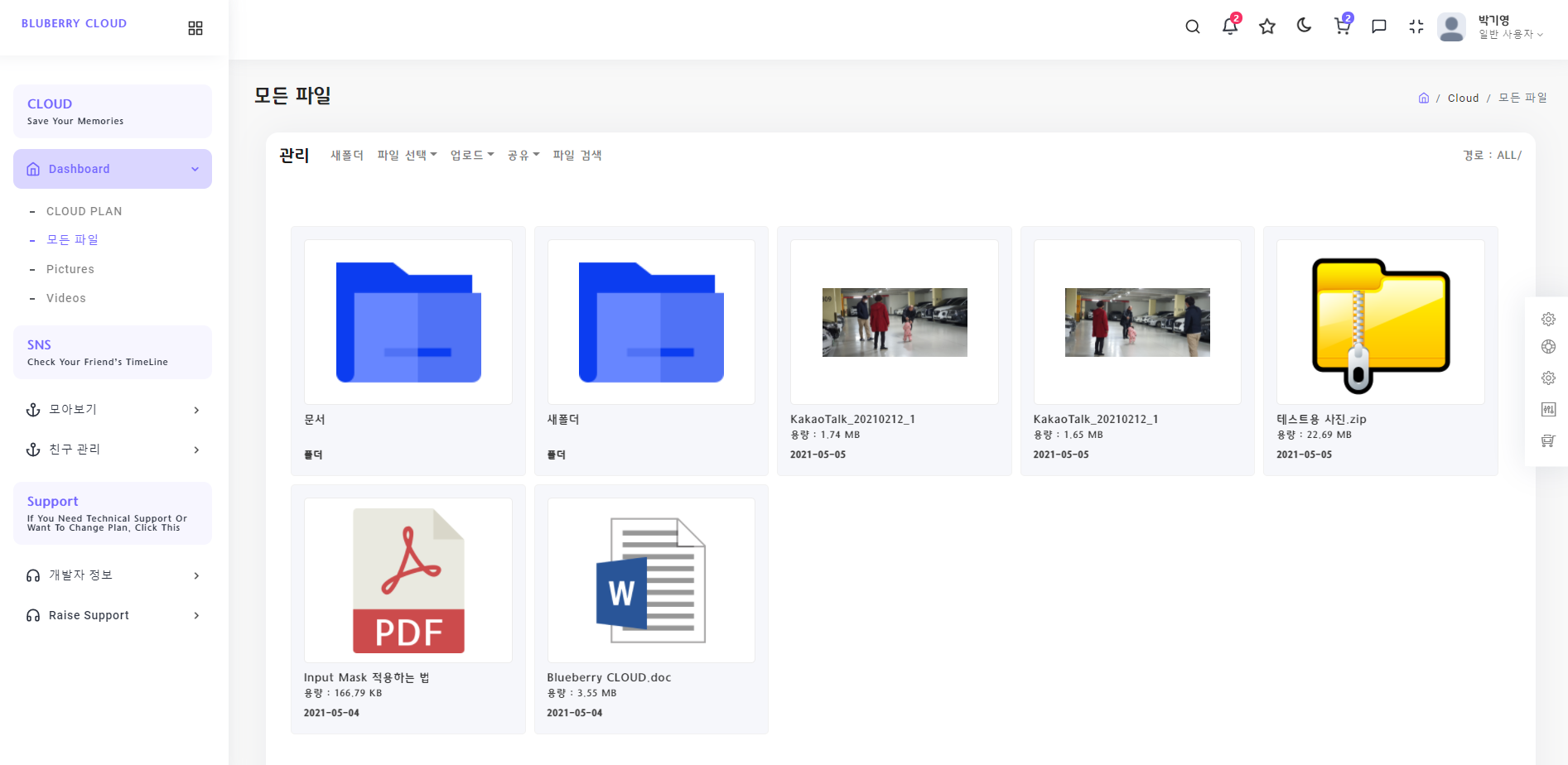Collapse the Dashboard menu chevron
Viewport: 1568px width, 765px height.
pyautogui.click(x=195, y=168)
